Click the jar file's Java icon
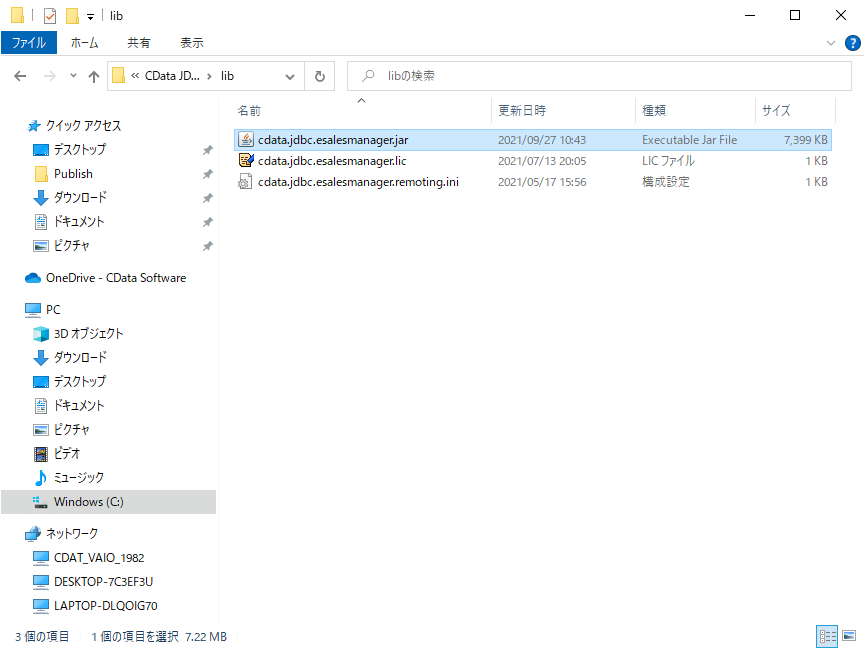The width and height of the screenshot is (865, 649). click(245, 140)
